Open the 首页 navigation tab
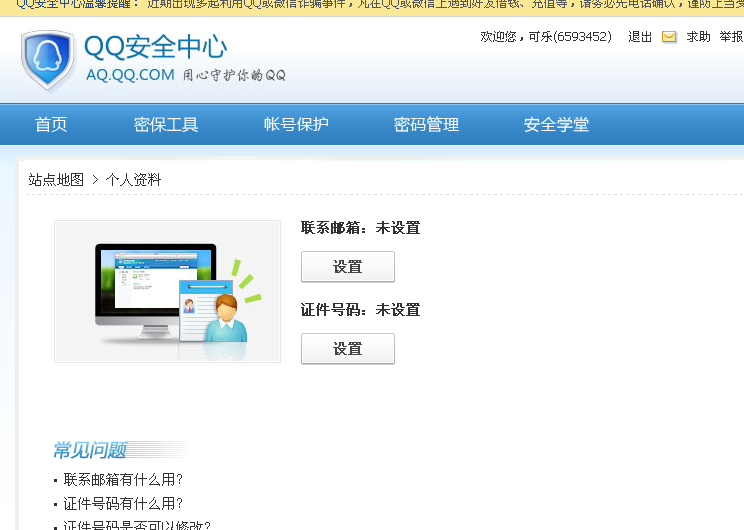Screen dimensions: 744x530 coord(51,124)
